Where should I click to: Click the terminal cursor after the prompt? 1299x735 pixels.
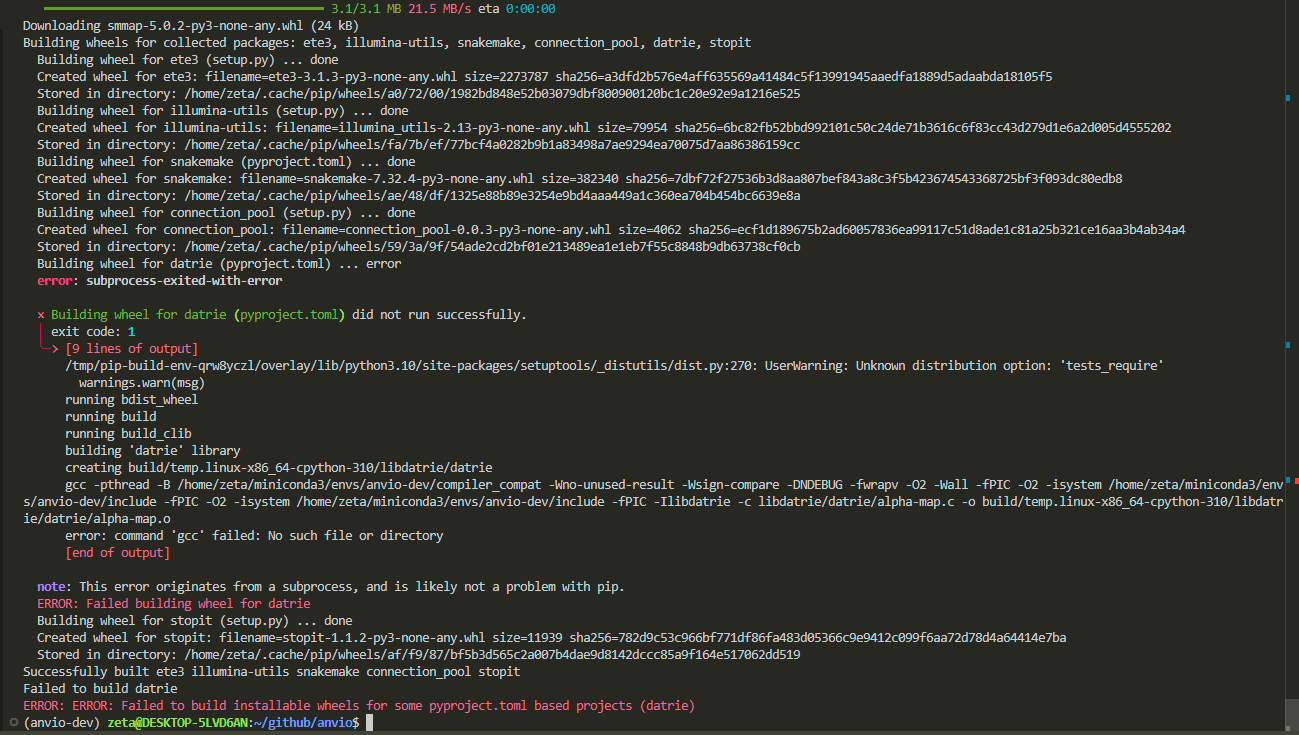(370, 722)
